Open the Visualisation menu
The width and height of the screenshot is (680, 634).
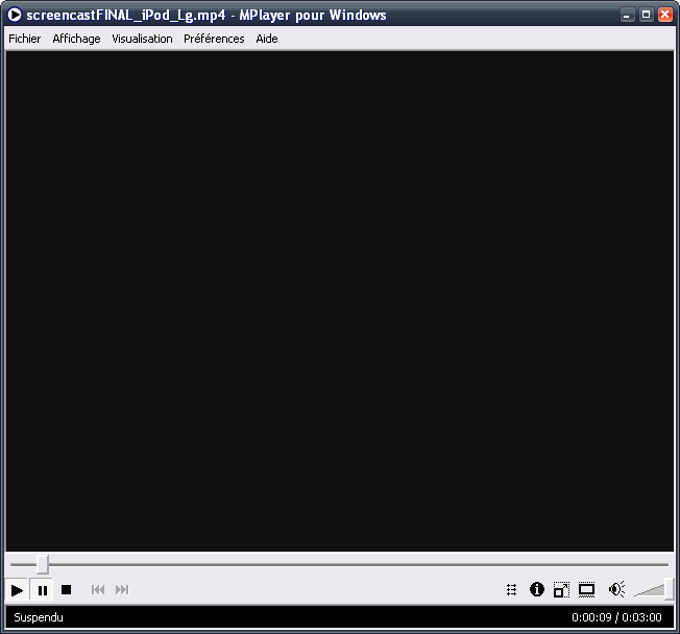[142, 39]
